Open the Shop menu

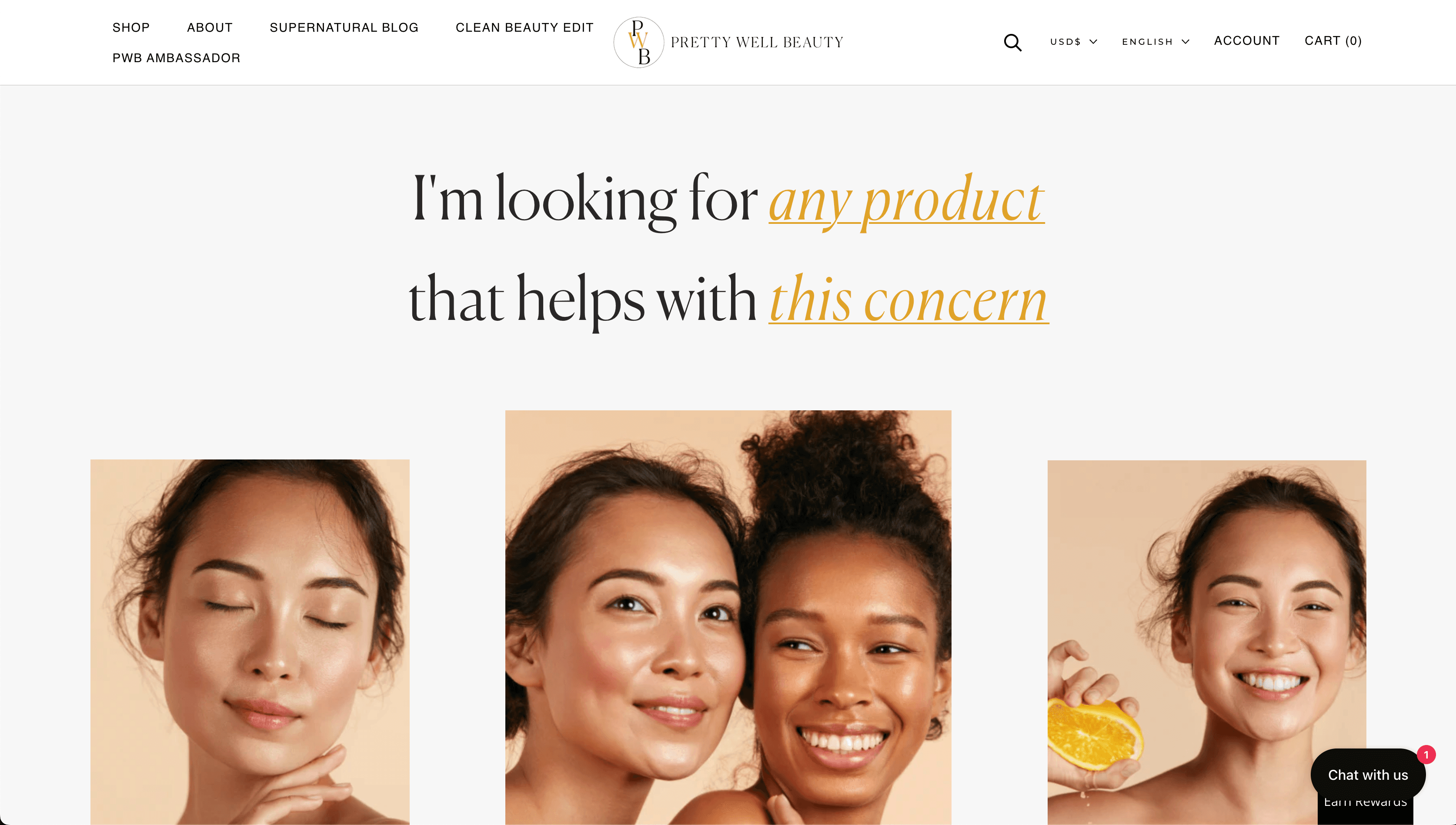[x=131, y=28]
